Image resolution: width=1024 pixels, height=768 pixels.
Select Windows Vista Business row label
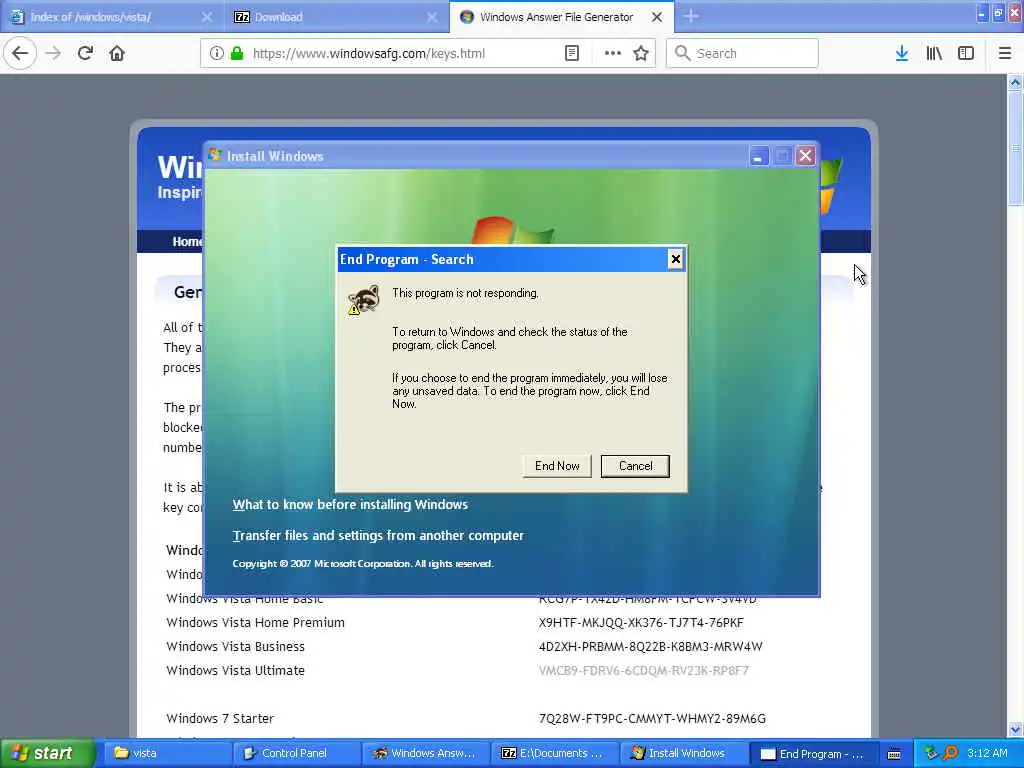click(x=235, y=647)
